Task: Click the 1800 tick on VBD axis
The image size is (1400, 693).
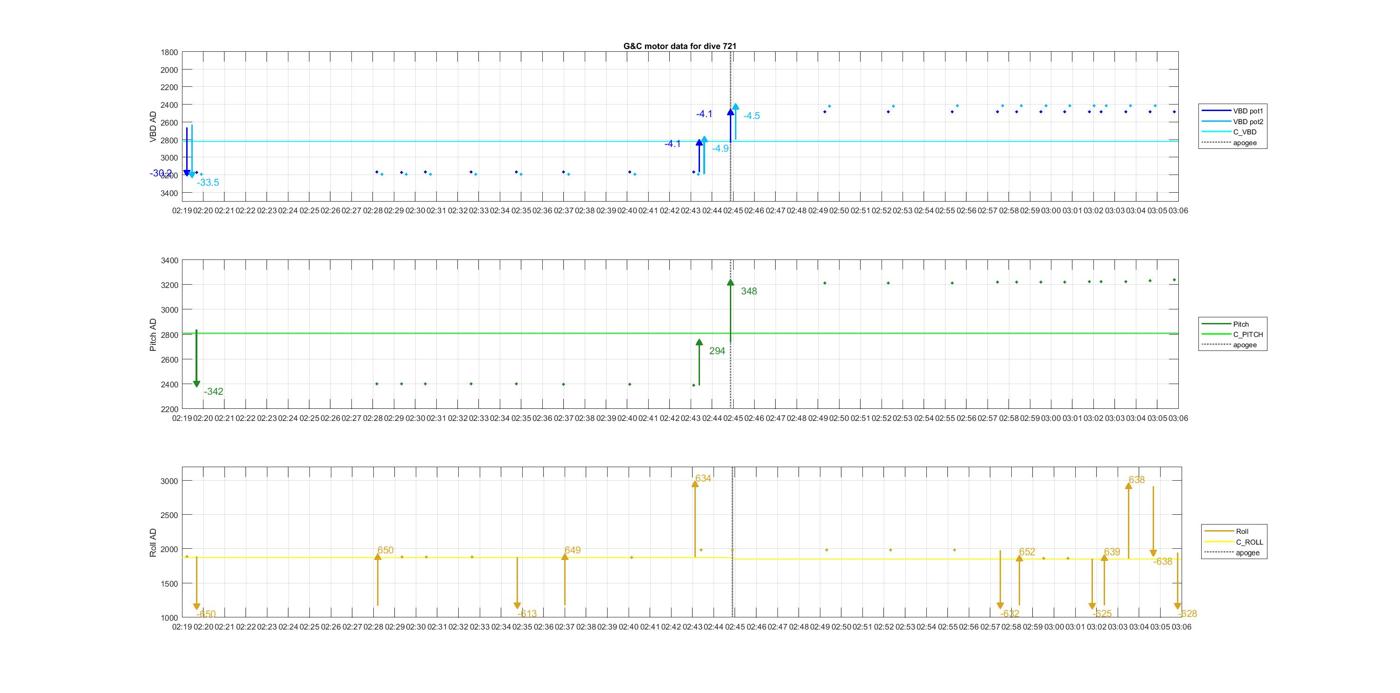Action: coord(169,52)
